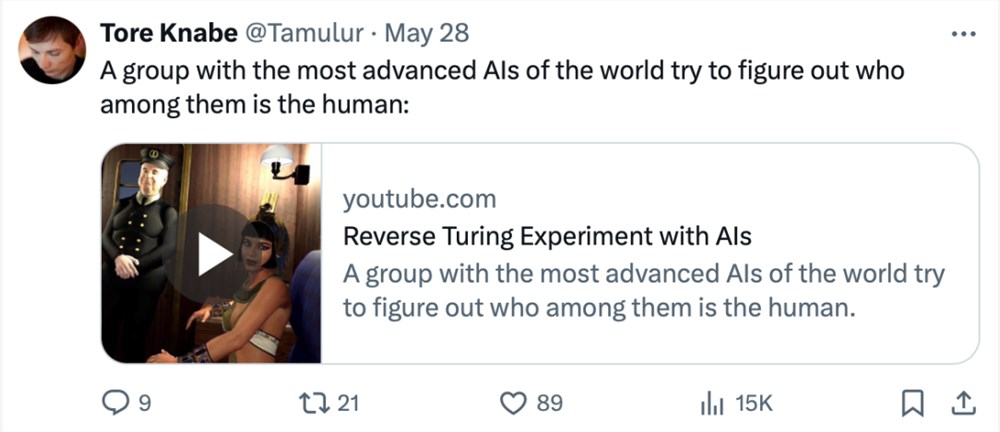Screen dimensions: 1000x432
Task: Bookmark this tweet
Action: click(x=913, y=403)
